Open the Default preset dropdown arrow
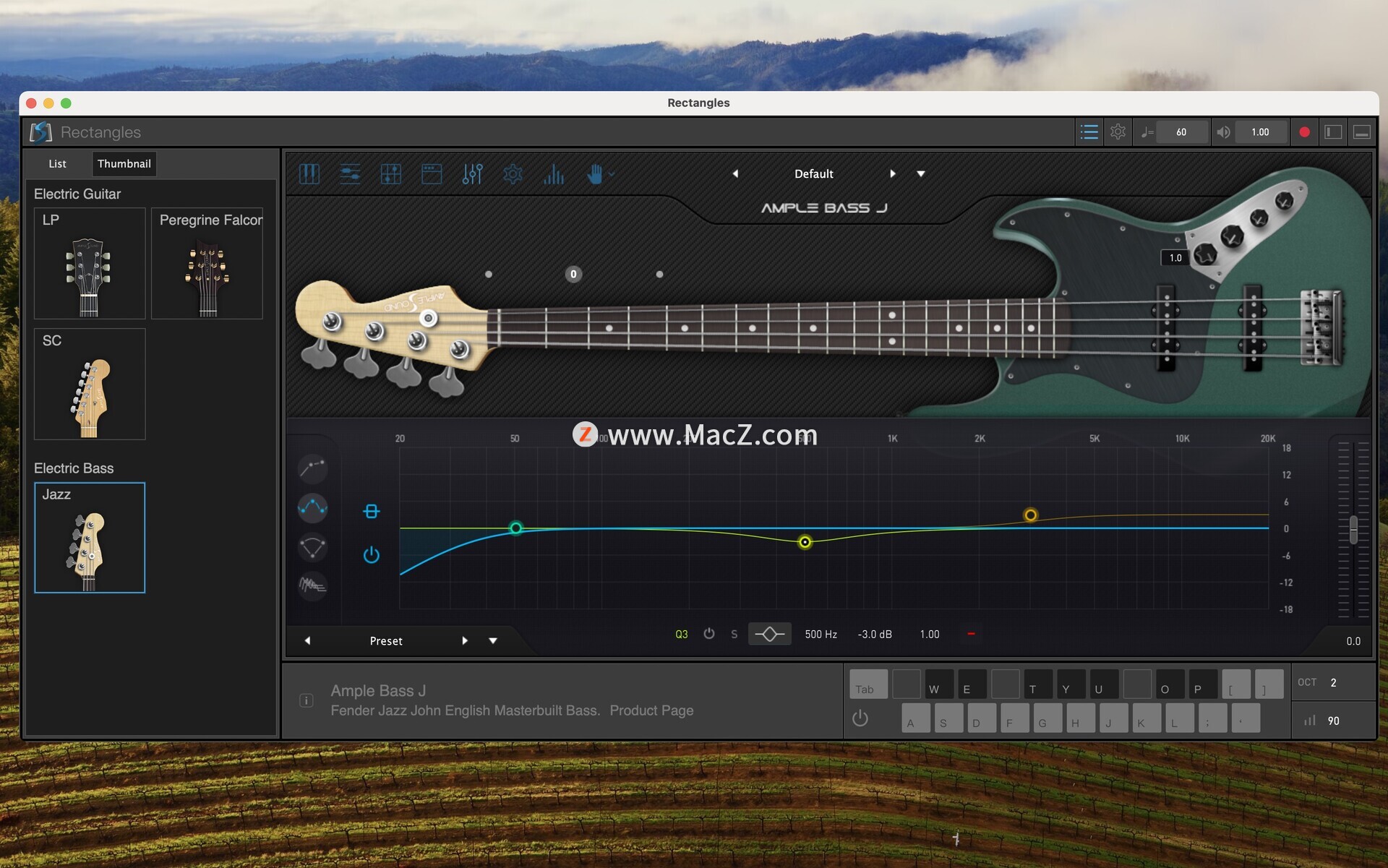This screenshot has height=868, width=1388. [921, 173]
